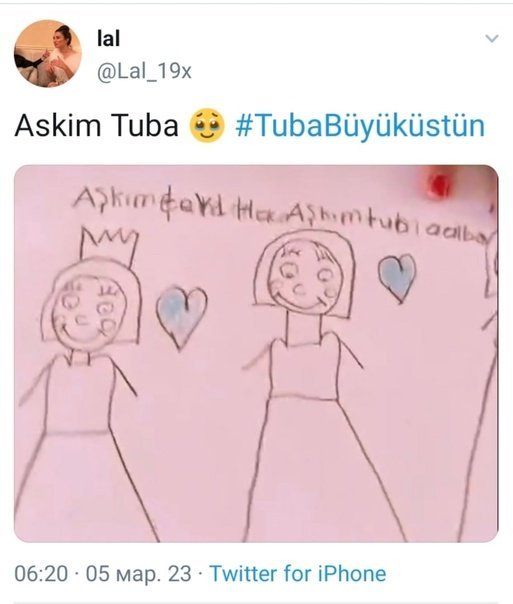
Task: Click the handwritten caption atop the drawing
Action: pos(283,214)
